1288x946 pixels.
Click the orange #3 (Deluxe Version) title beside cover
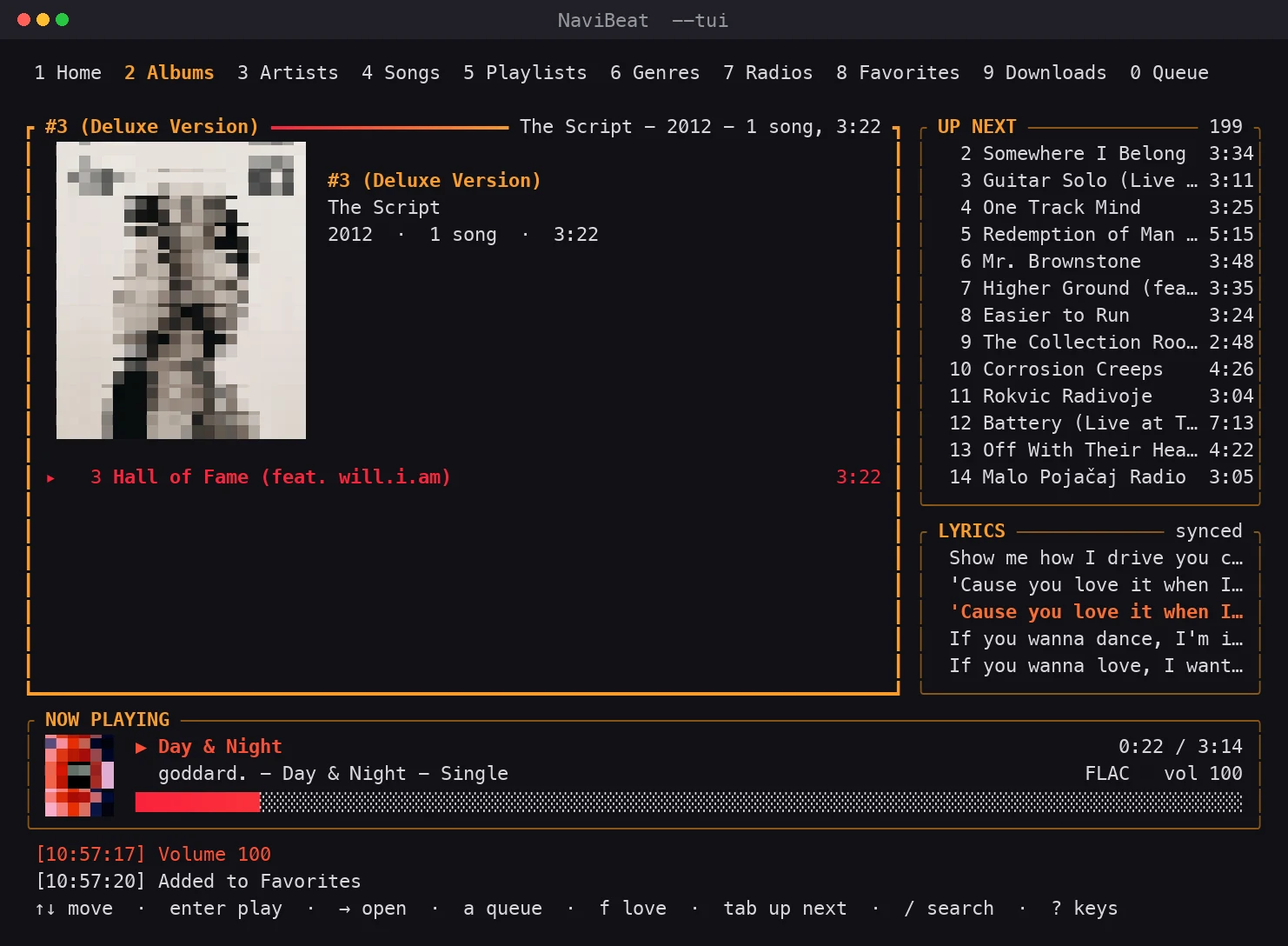point(434,180)
